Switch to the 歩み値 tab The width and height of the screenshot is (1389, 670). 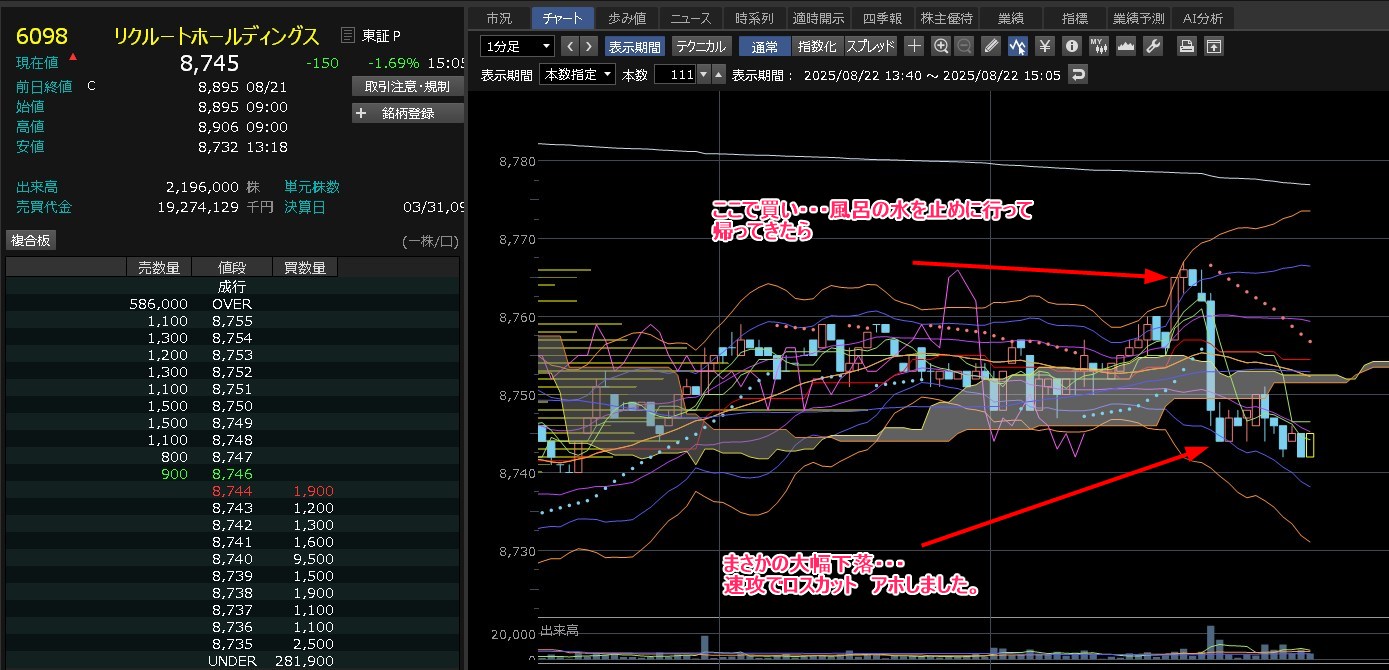[627, 18]
